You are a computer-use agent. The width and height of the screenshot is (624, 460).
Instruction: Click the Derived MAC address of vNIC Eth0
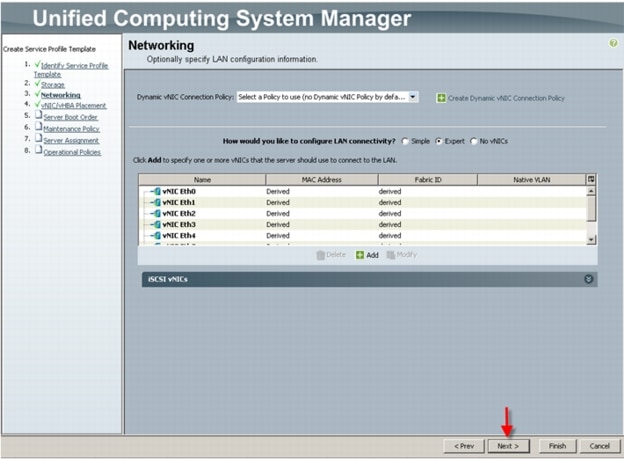click(x=278, y=191)
